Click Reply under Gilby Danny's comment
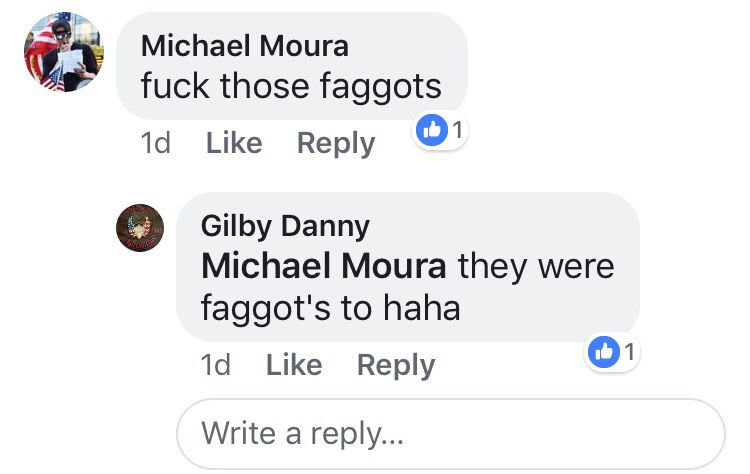Image resolution: width=750 pixels, height=474 pixels. [x=396, y=365]
